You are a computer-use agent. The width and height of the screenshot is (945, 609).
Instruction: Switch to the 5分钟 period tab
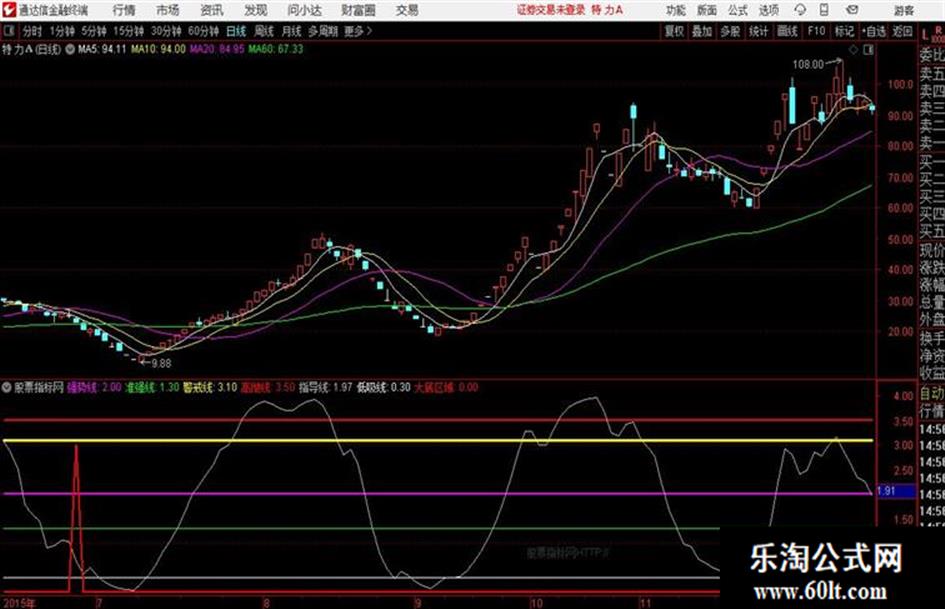(x=93, y=31)
